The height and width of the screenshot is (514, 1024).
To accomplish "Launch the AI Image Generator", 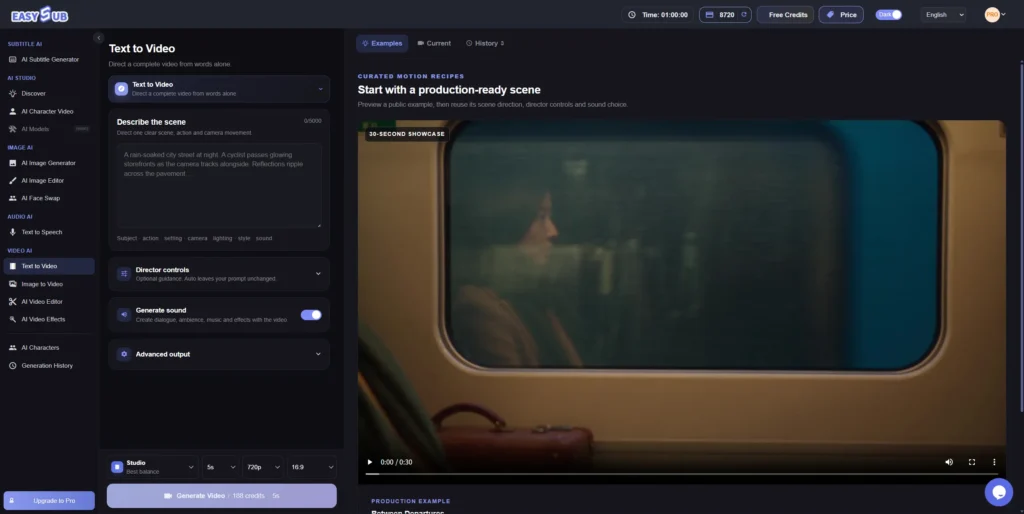I will (49, 163).
